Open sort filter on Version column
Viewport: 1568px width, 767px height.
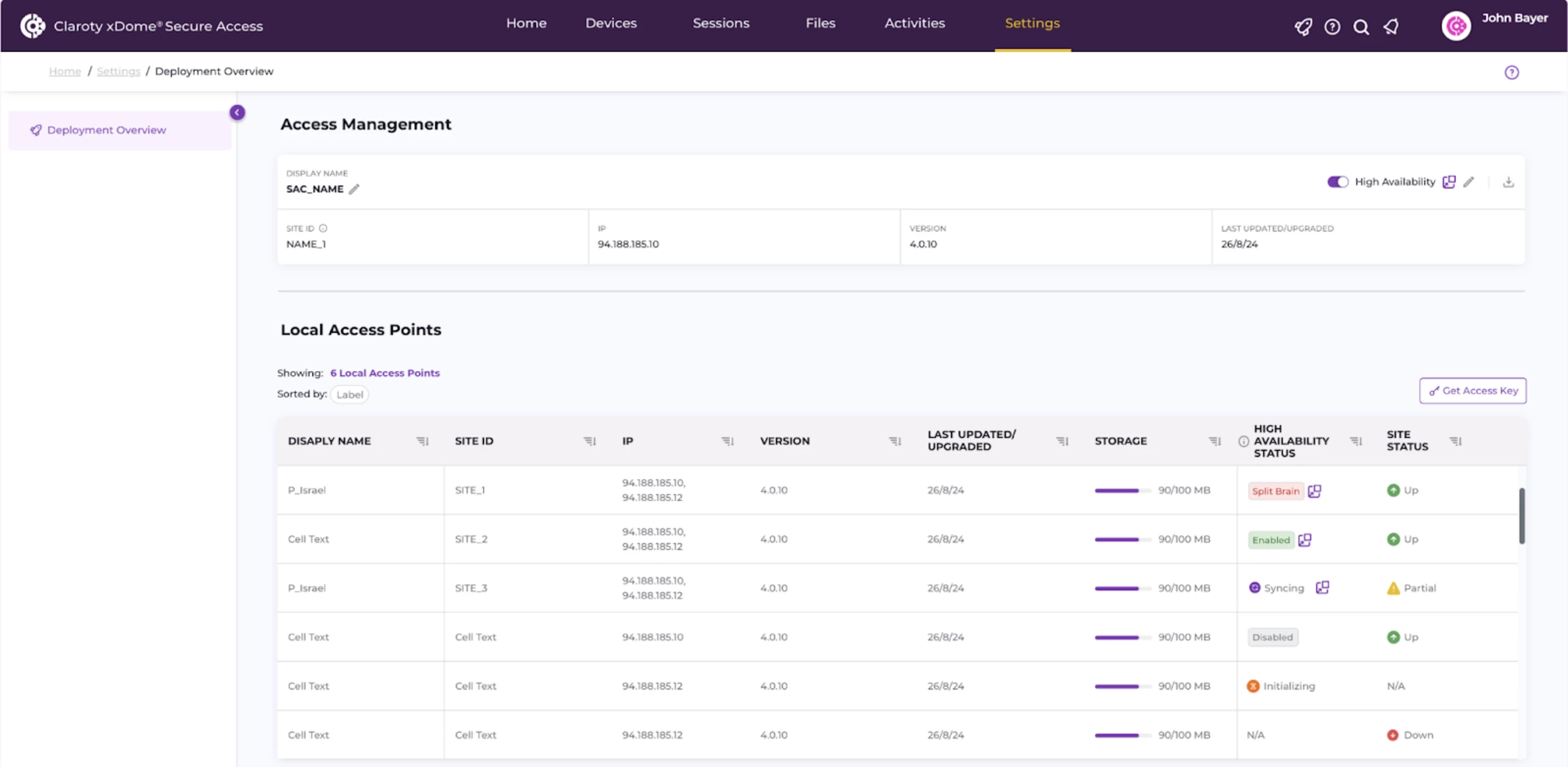894,441
